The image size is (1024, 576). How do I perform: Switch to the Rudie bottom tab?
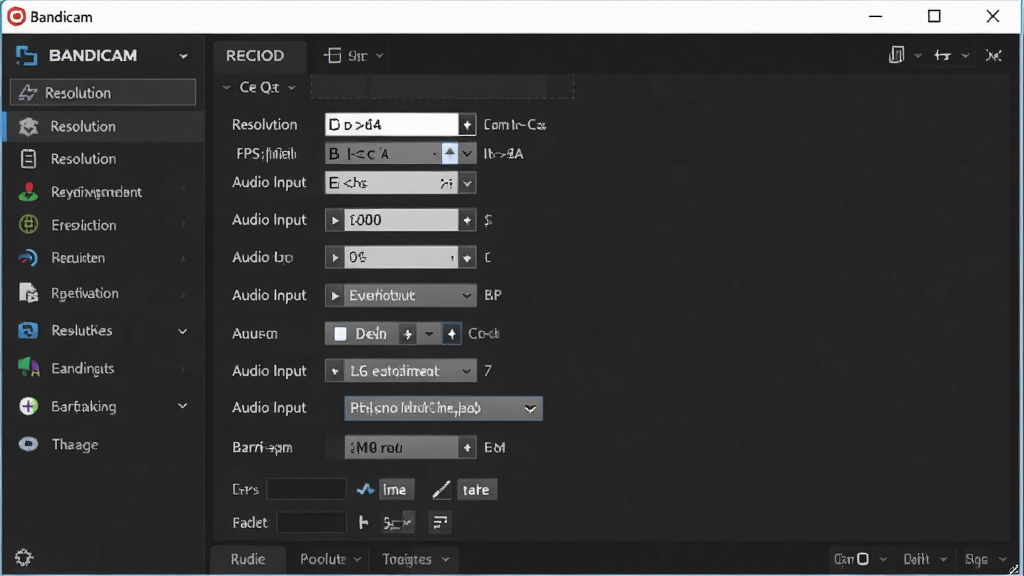click(x=248, y=559)
